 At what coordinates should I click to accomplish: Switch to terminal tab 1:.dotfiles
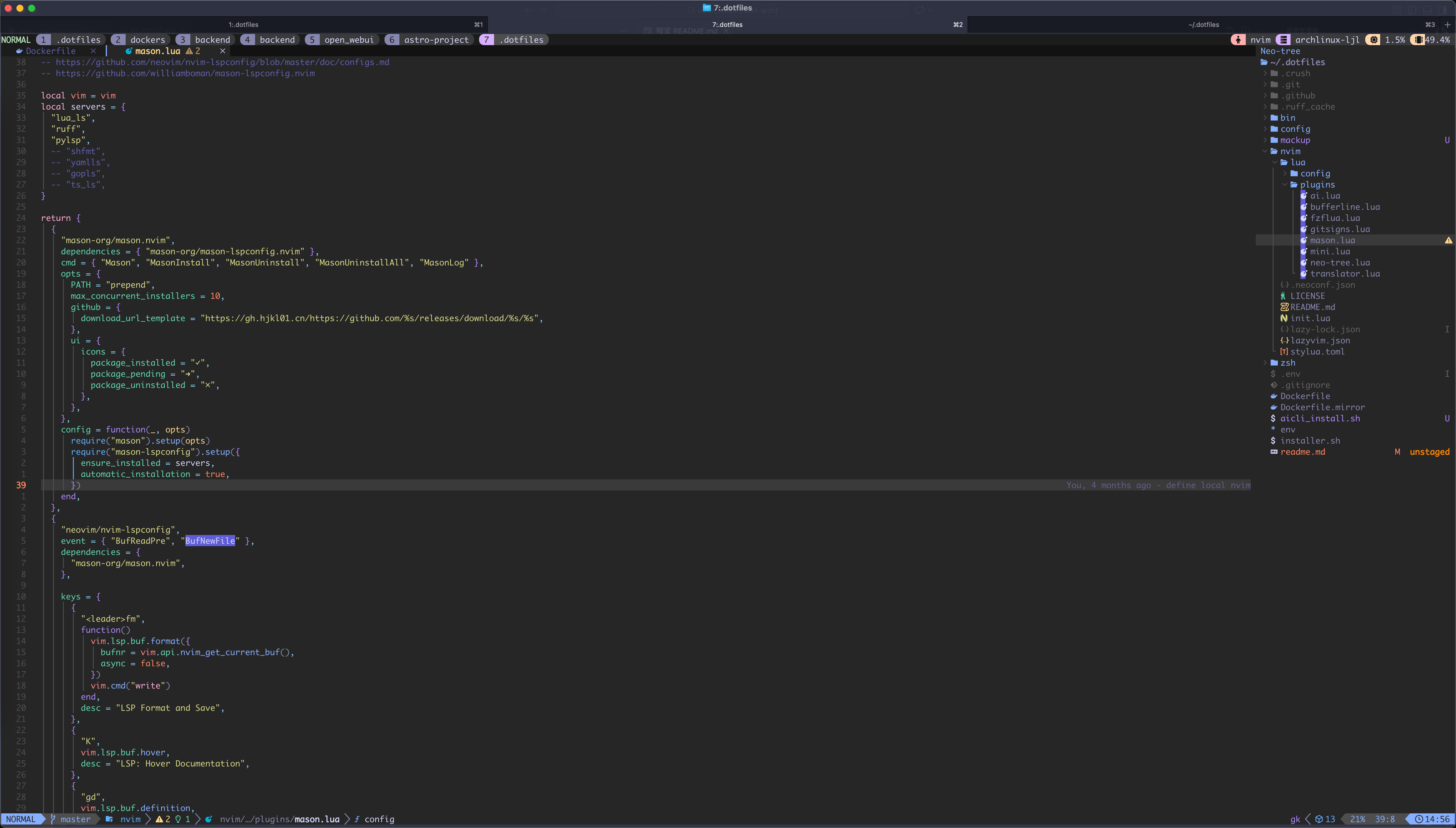point(243,24)
